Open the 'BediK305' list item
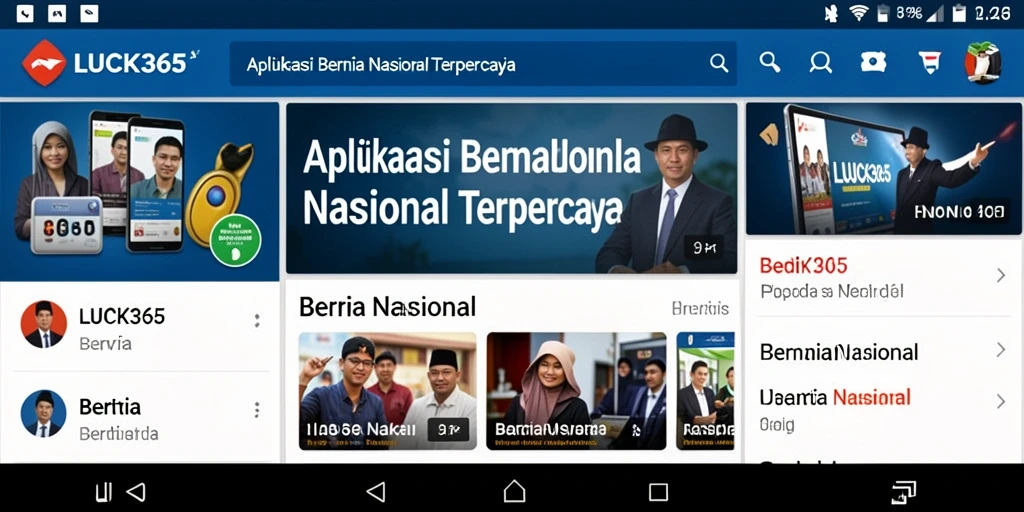Screen dimensions: 1024x512 point(884,278)
